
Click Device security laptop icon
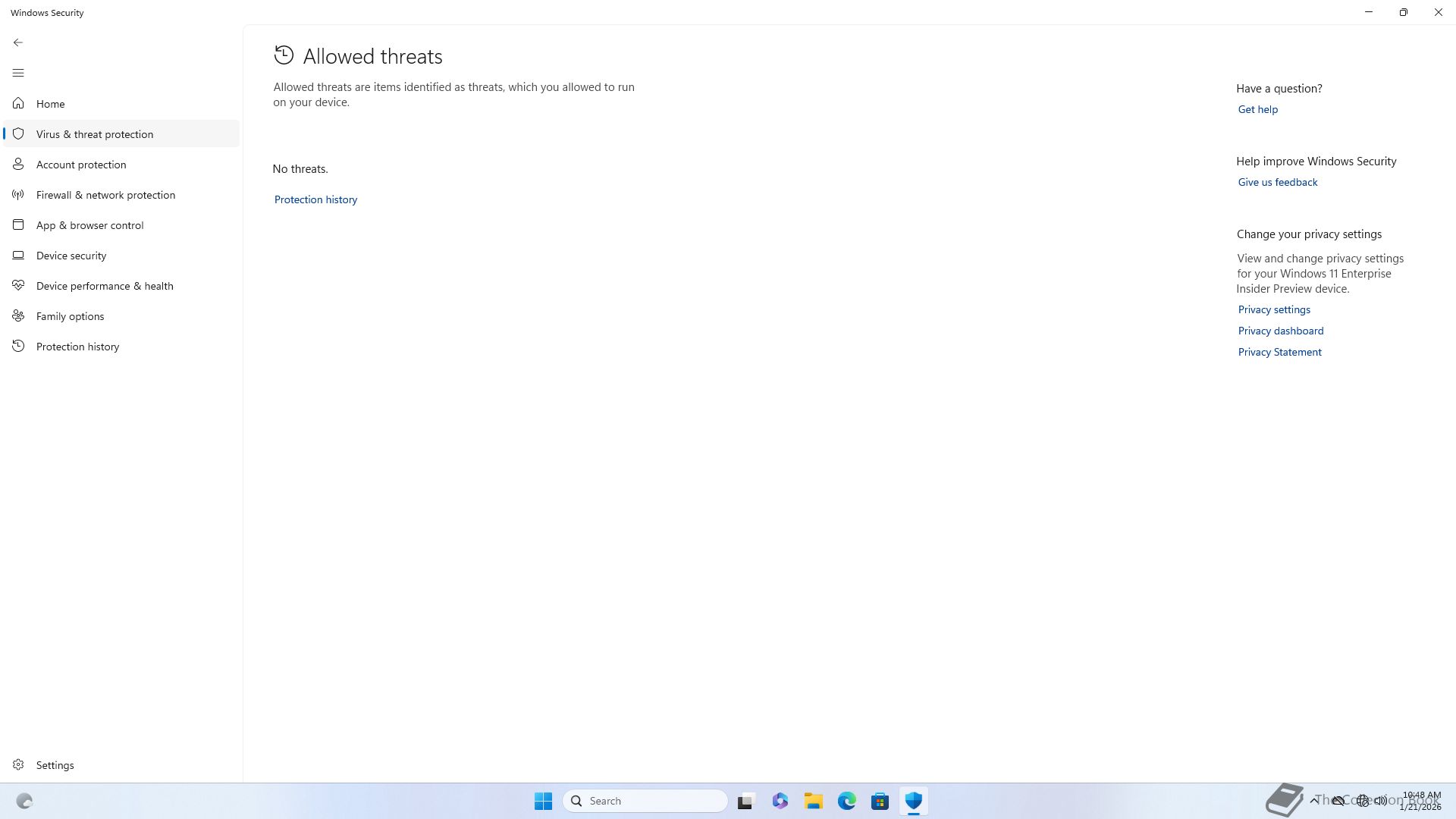18,256
